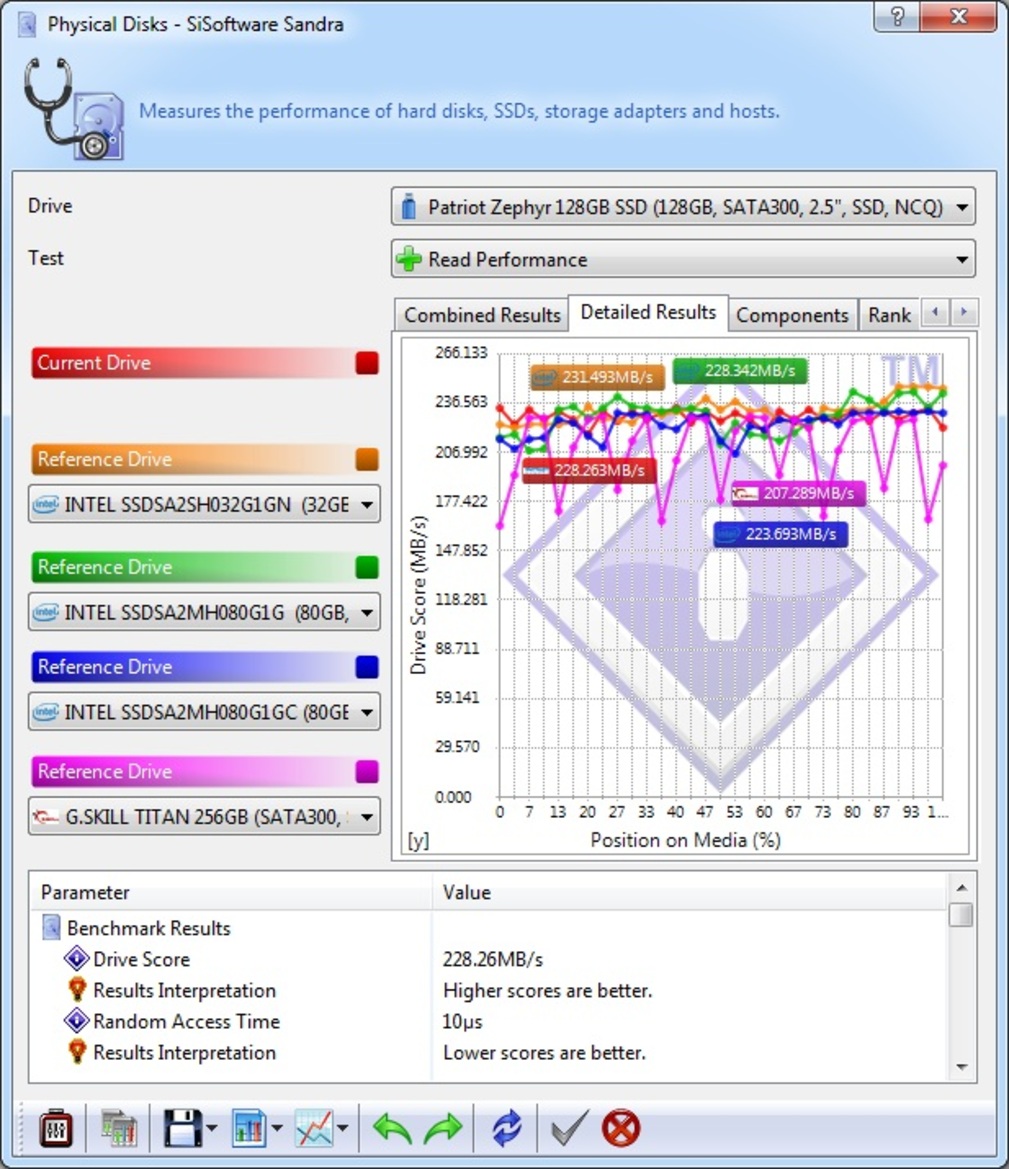Screen dimensions: 1009x1169
Task: Click the green back arrow icon
Action: coord(392,1129)
